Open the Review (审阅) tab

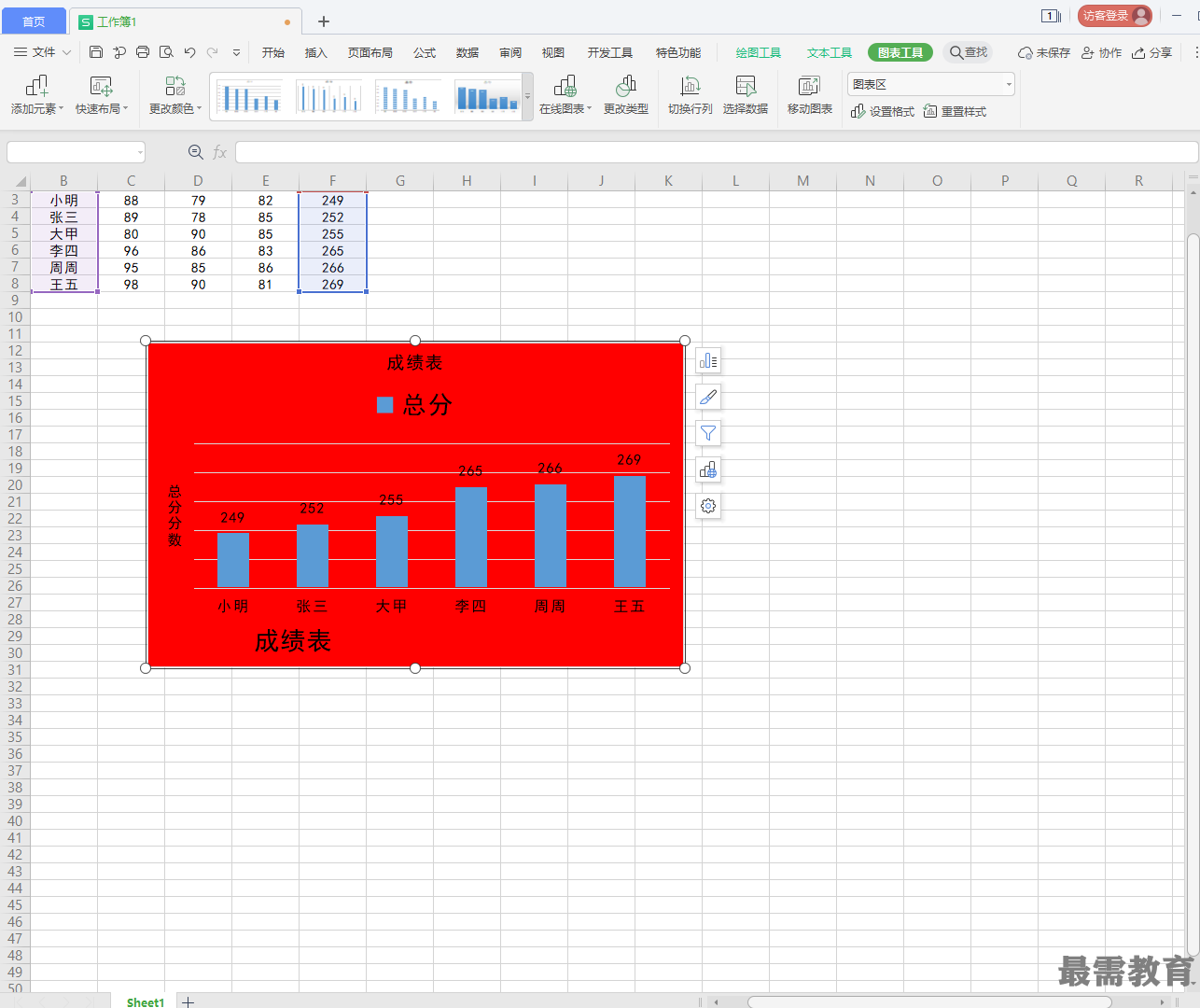[x=510, y=52]
